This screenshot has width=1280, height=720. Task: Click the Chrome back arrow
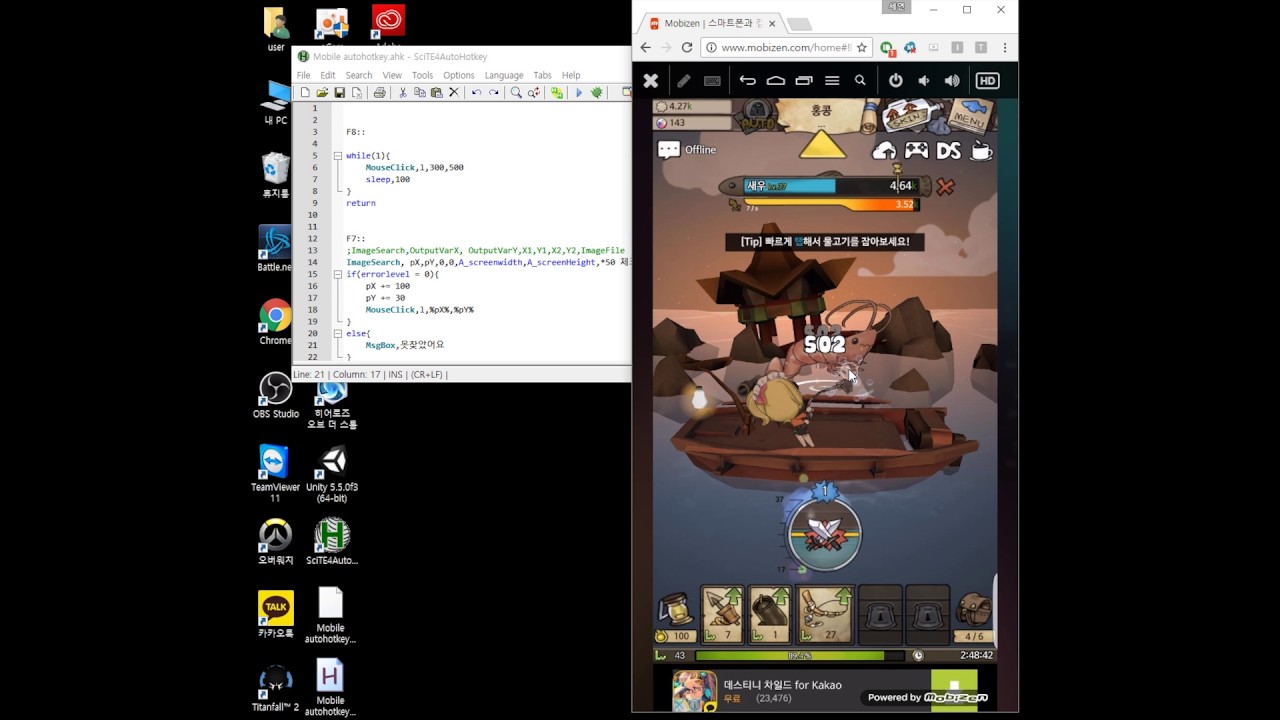tap(645, 47)
